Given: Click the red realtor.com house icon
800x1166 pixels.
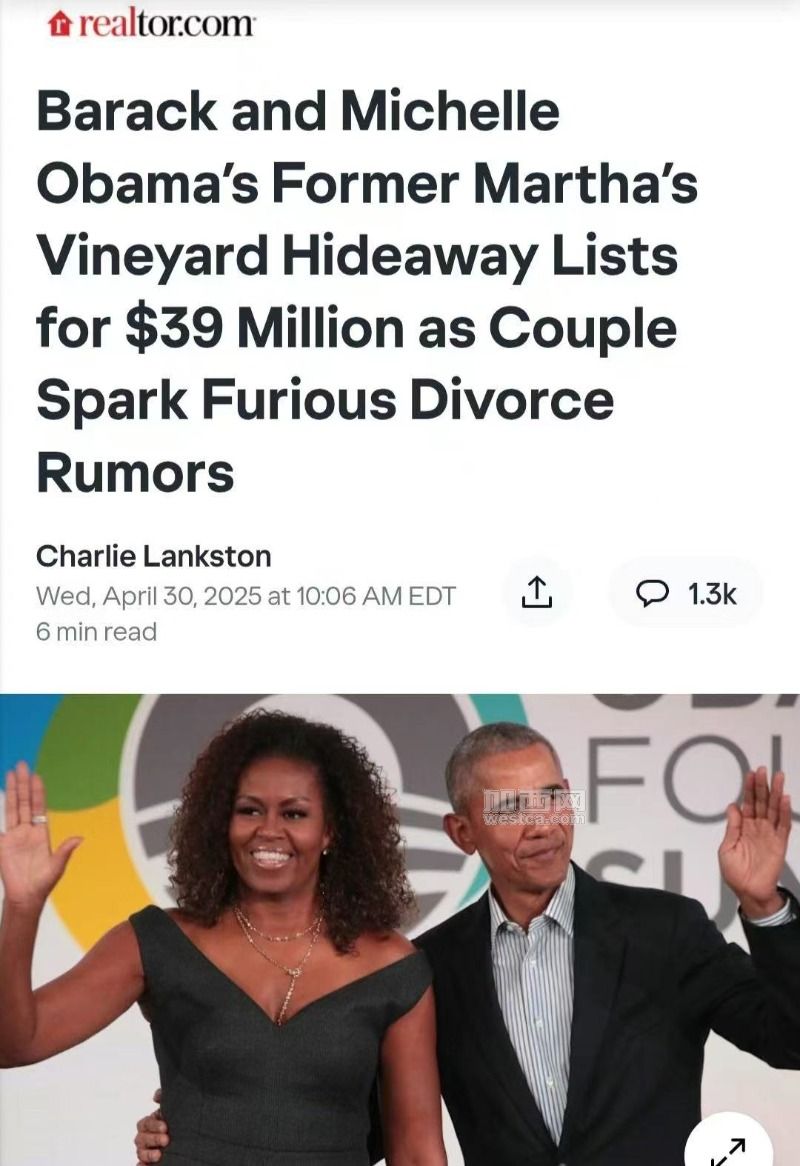Looking at the screenshot, I should pyautogui.click(x=59, y=25).
